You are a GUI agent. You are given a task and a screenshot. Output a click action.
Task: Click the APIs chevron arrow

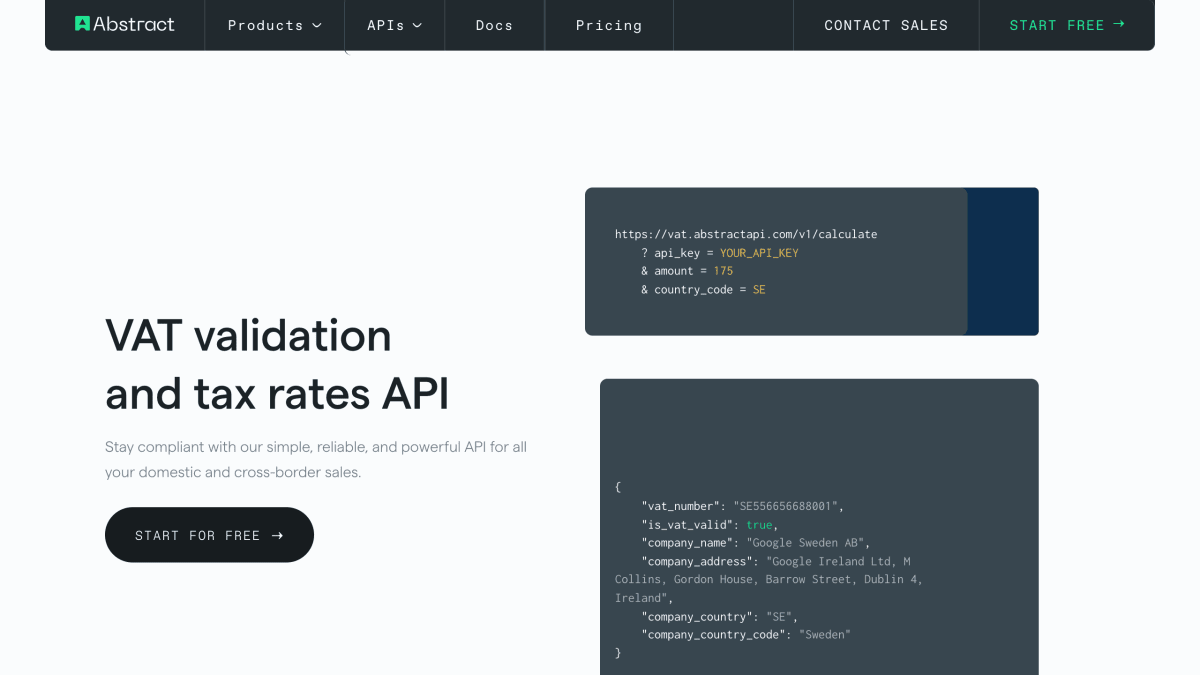coord(417,25)
